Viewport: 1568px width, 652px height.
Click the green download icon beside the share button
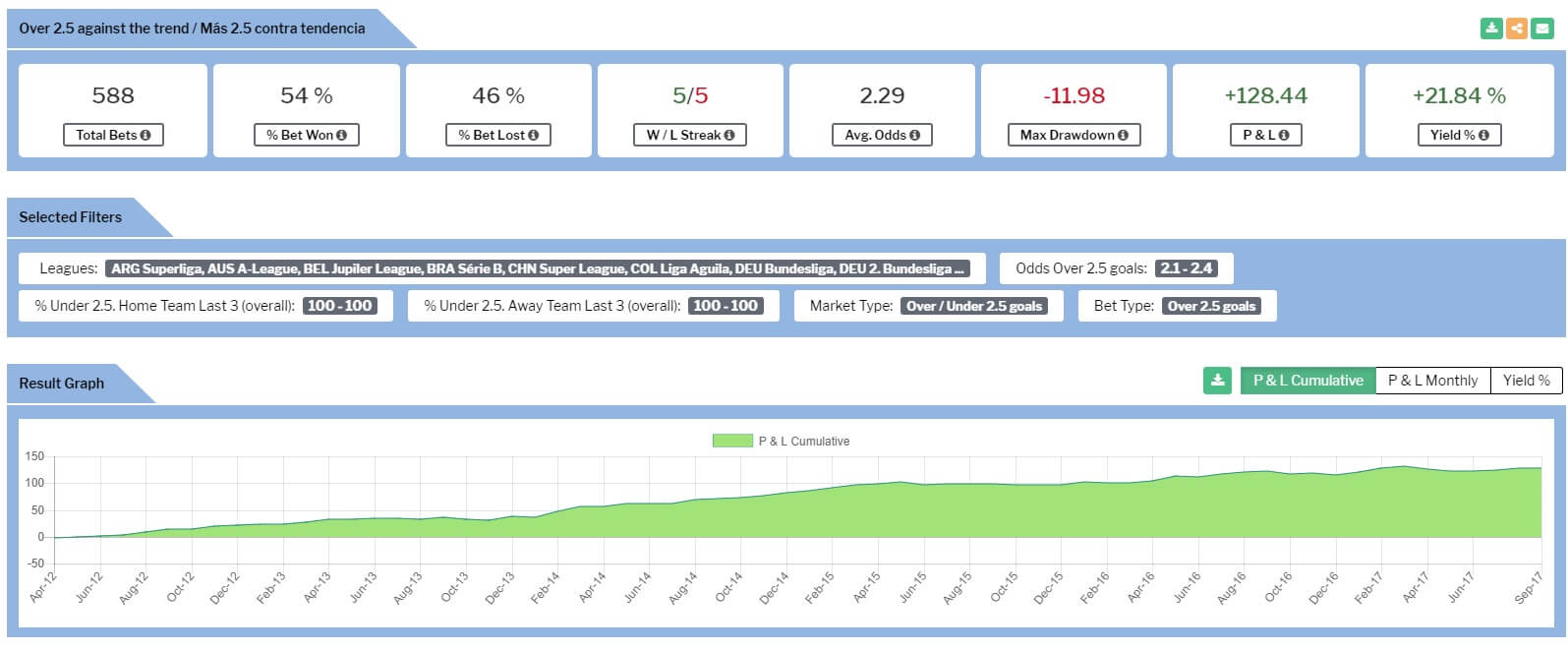[x=1491, y=28]
